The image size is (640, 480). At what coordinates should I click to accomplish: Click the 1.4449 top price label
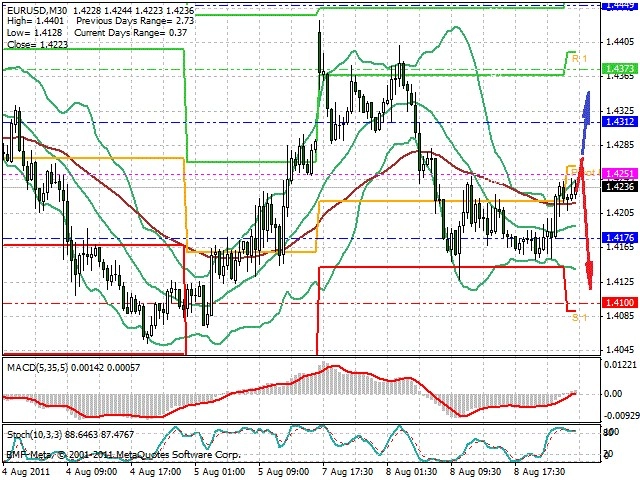(x=620, y=5)
